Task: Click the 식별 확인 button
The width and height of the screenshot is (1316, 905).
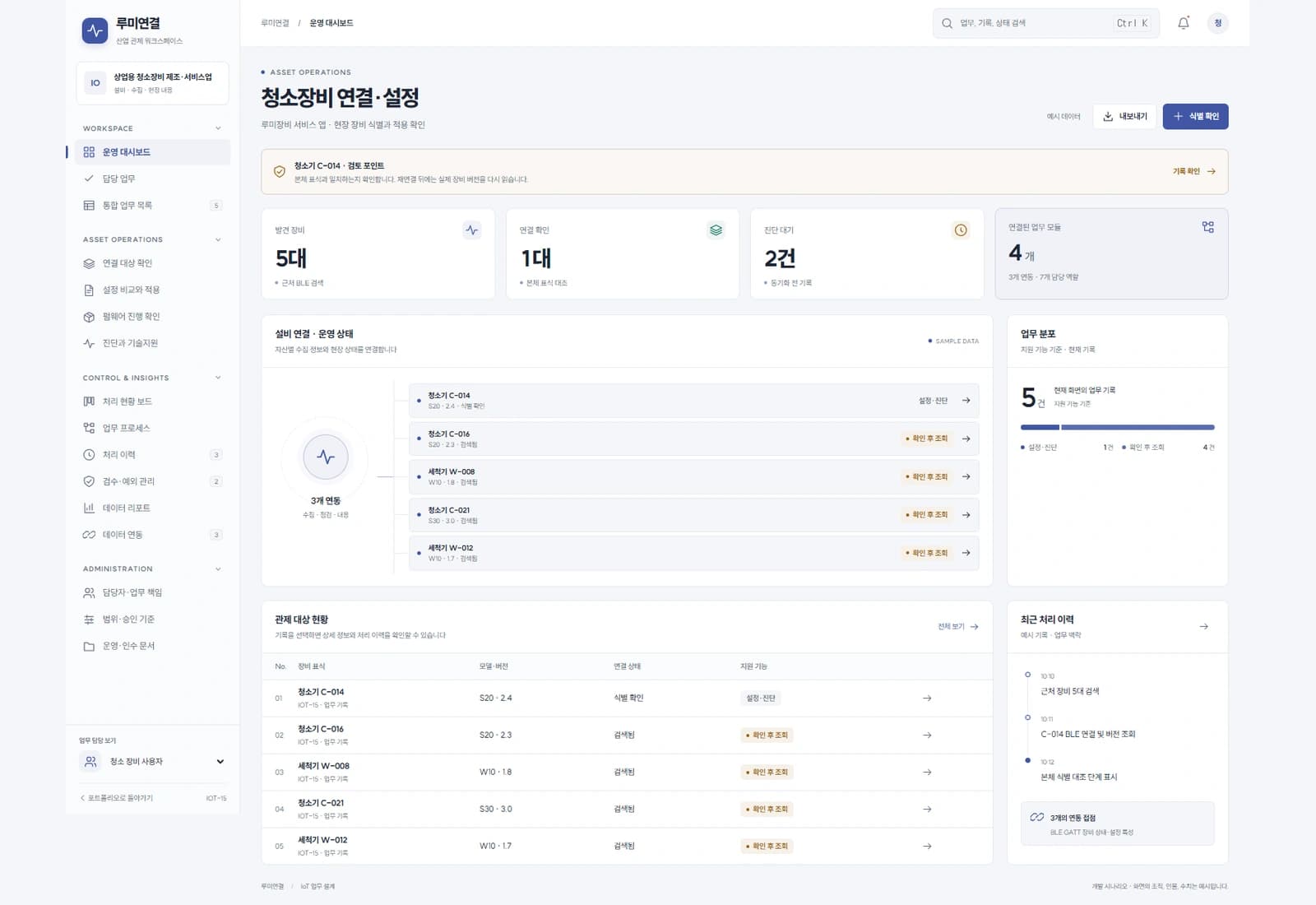Action: pos(1195,116)
